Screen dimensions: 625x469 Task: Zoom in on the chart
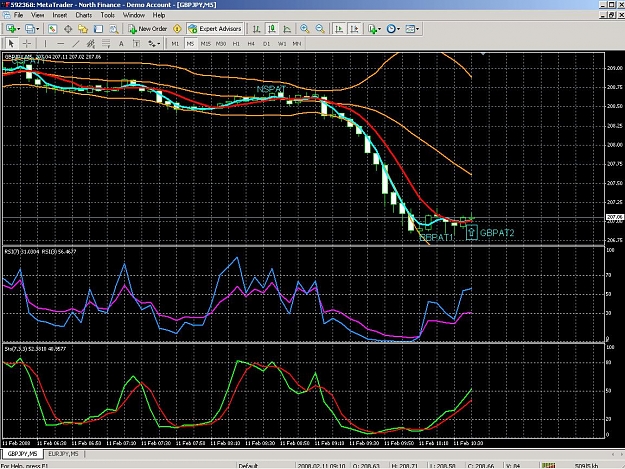click(305, 29)
